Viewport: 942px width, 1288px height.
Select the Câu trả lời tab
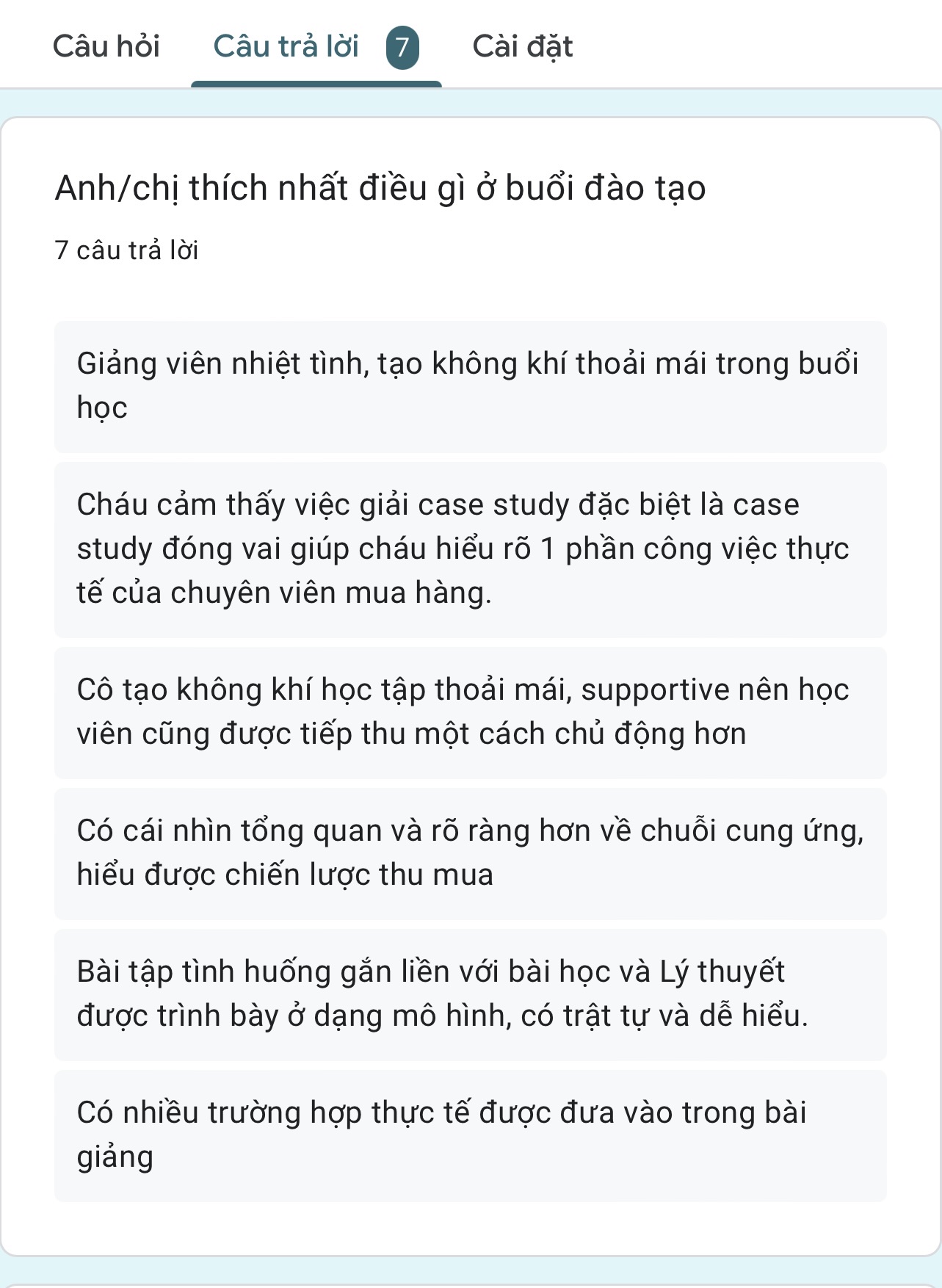[x=286, y=46]
